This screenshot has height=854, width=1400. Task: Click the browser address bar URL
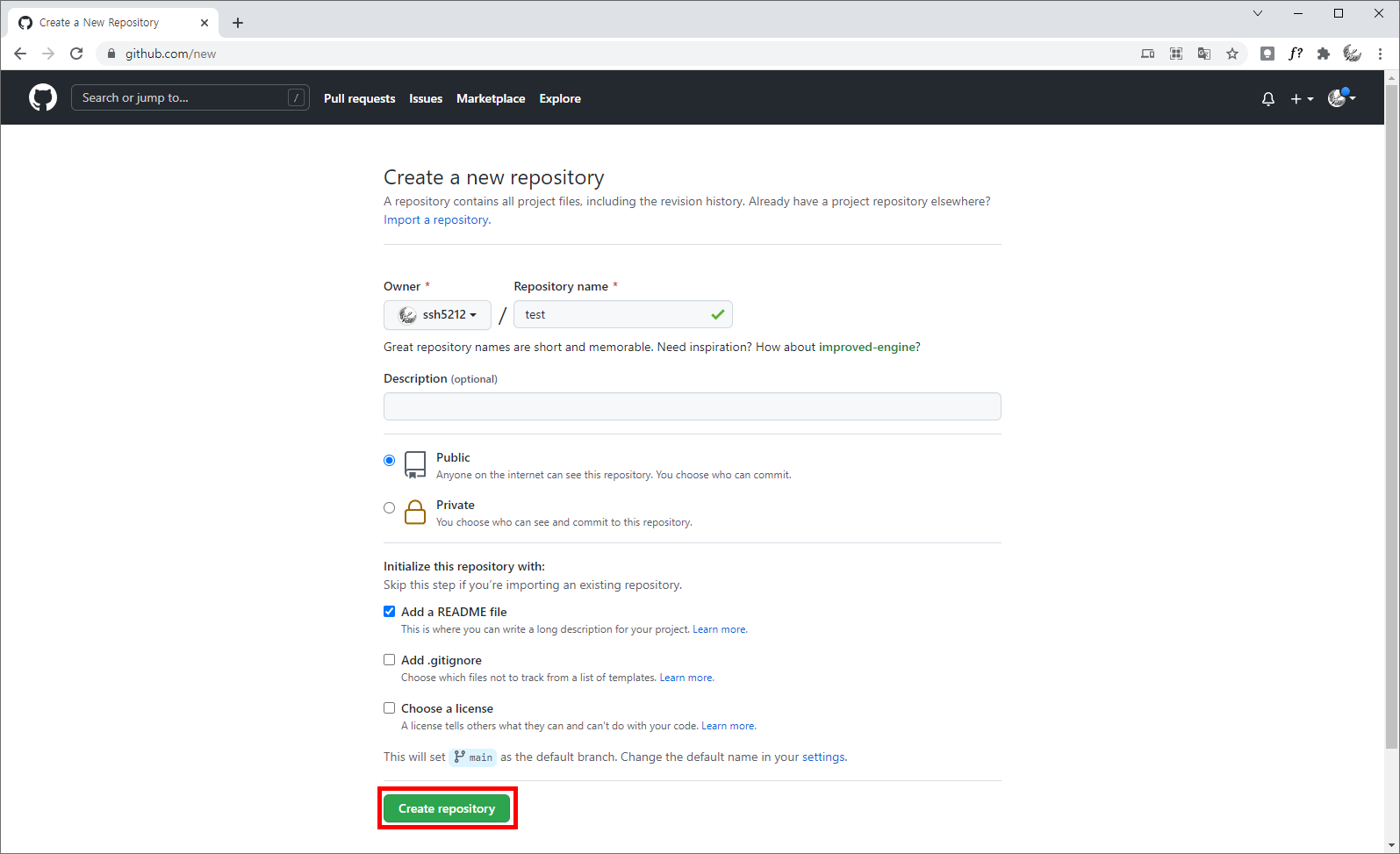click(170, 54)
